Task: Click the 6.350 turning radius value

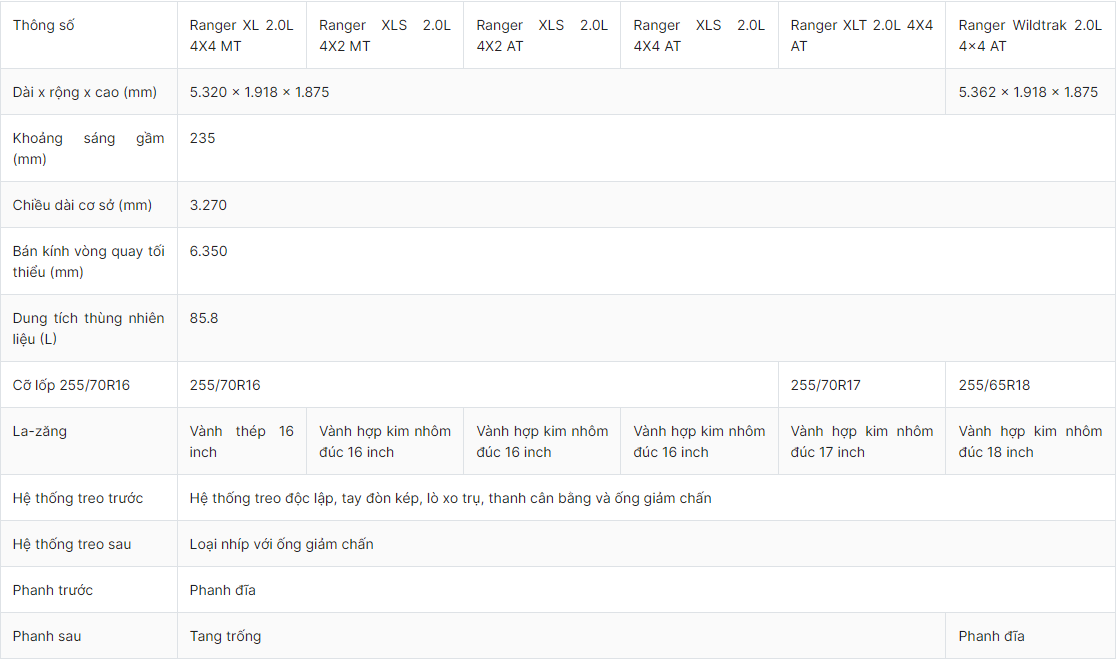Action: pyautogui.click(x=208, y=251)
